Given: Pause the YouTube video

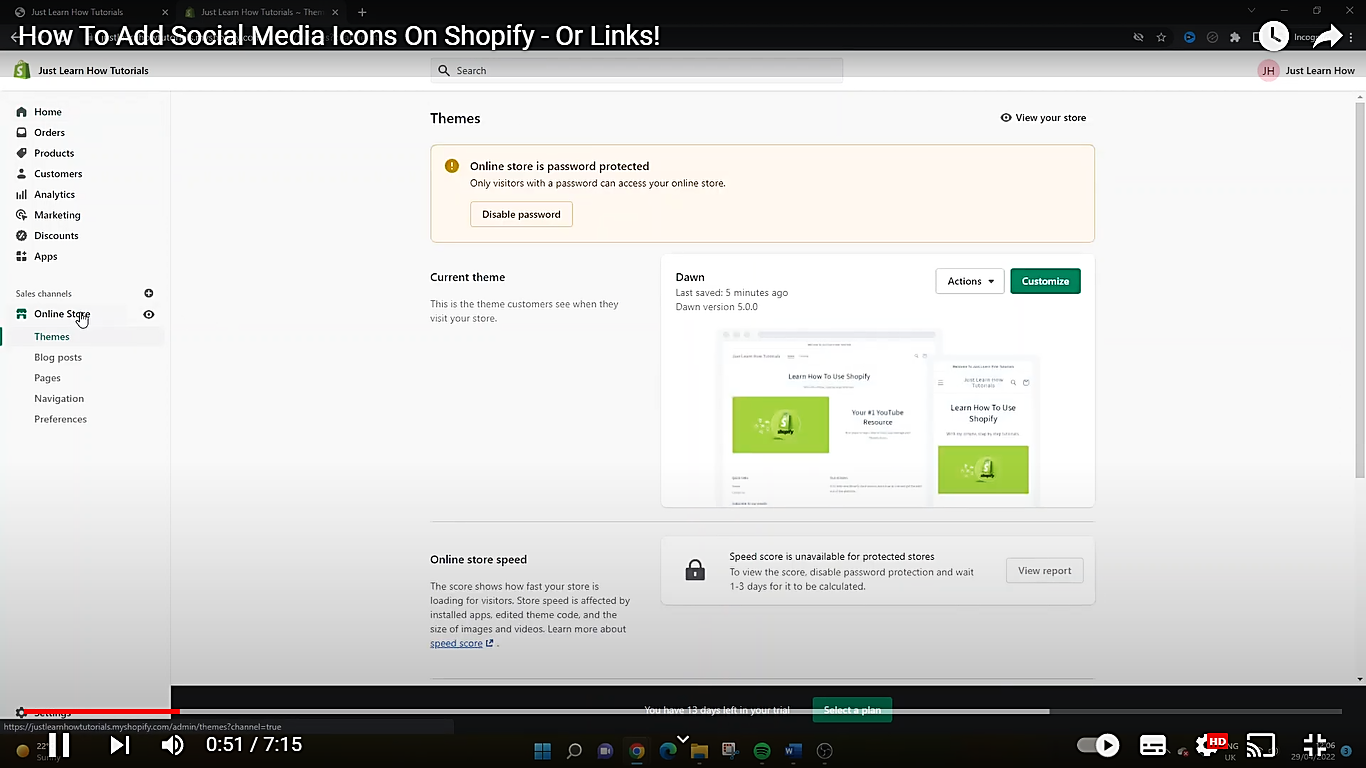Looking at the screenshot, I should (60, 745).
